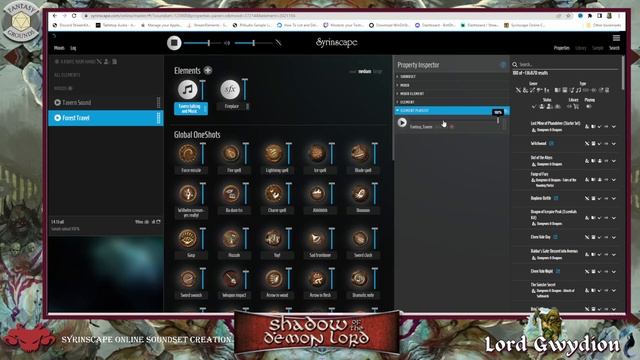Click the Property Inspector help icon

(503, 65)
